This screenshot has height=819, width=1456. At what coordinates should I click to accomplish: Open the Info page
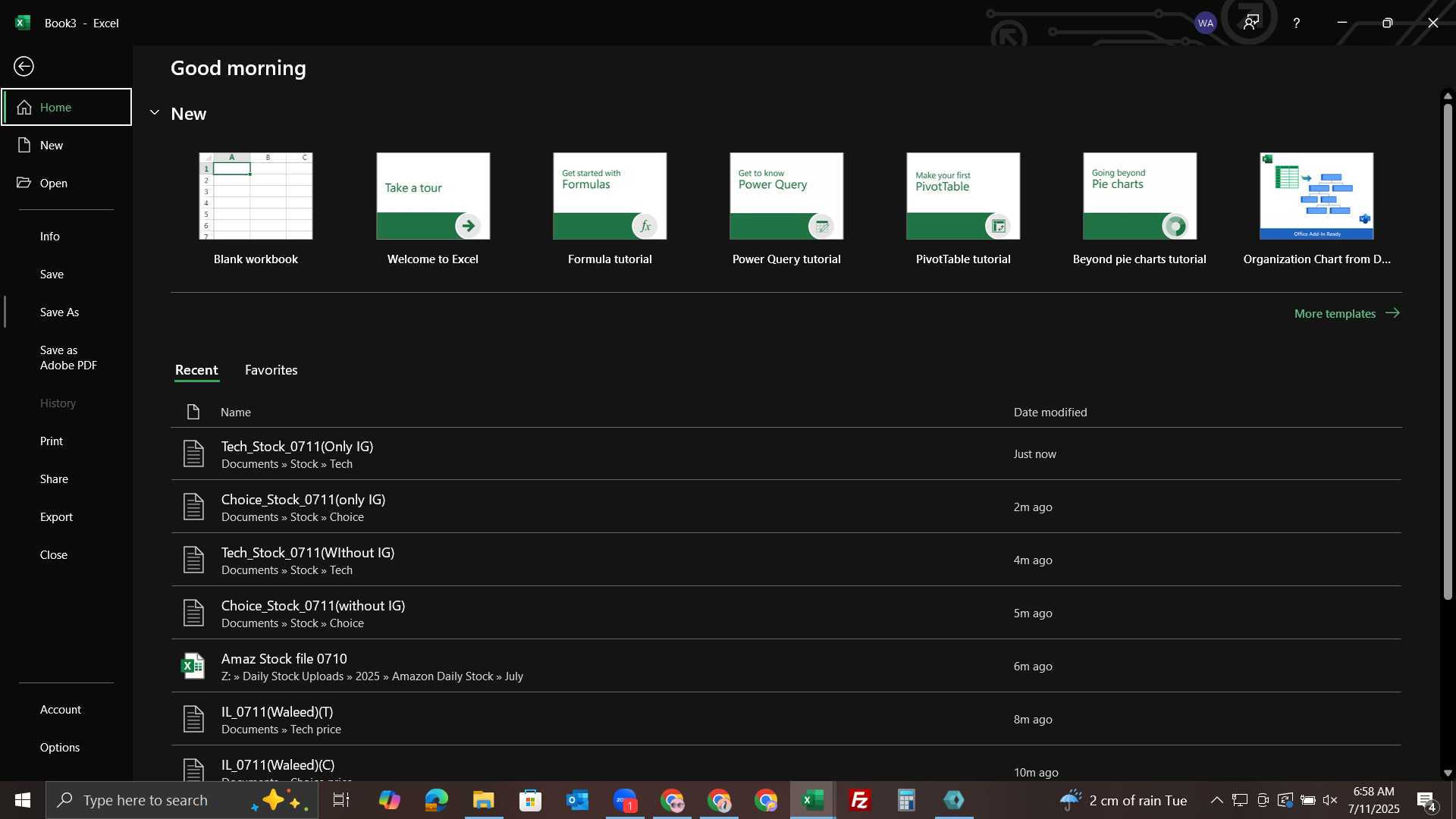(66, 236)
